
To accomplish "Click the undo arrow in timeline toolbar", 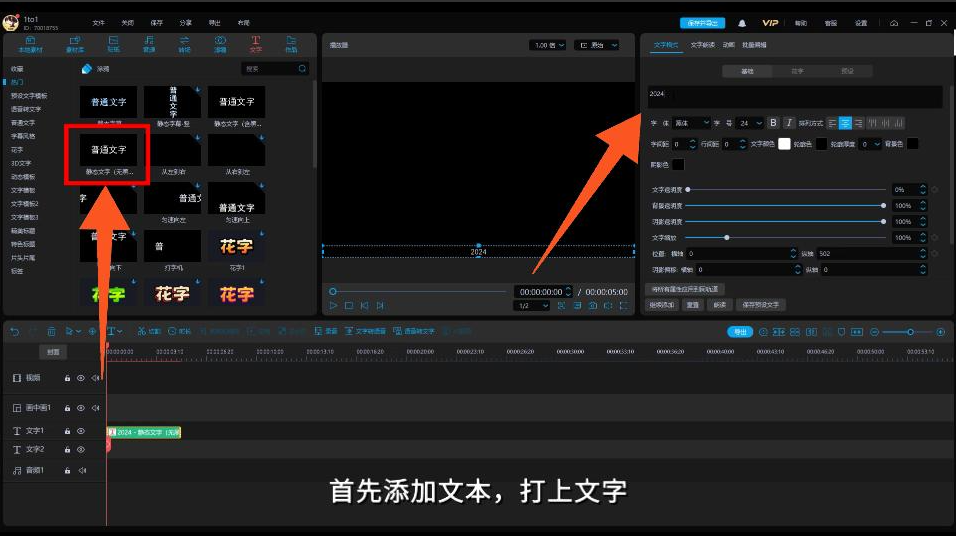I will [x=15, y=331].
